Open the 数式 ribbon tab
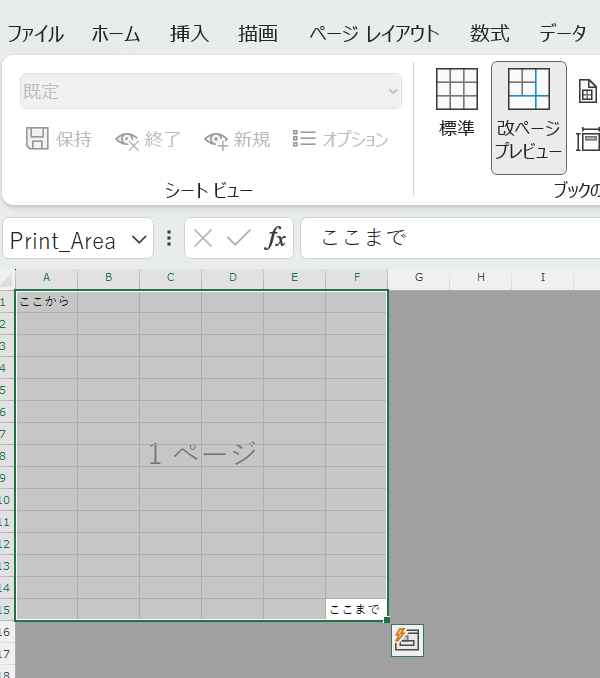600x678 pixels. pos(491,33)
